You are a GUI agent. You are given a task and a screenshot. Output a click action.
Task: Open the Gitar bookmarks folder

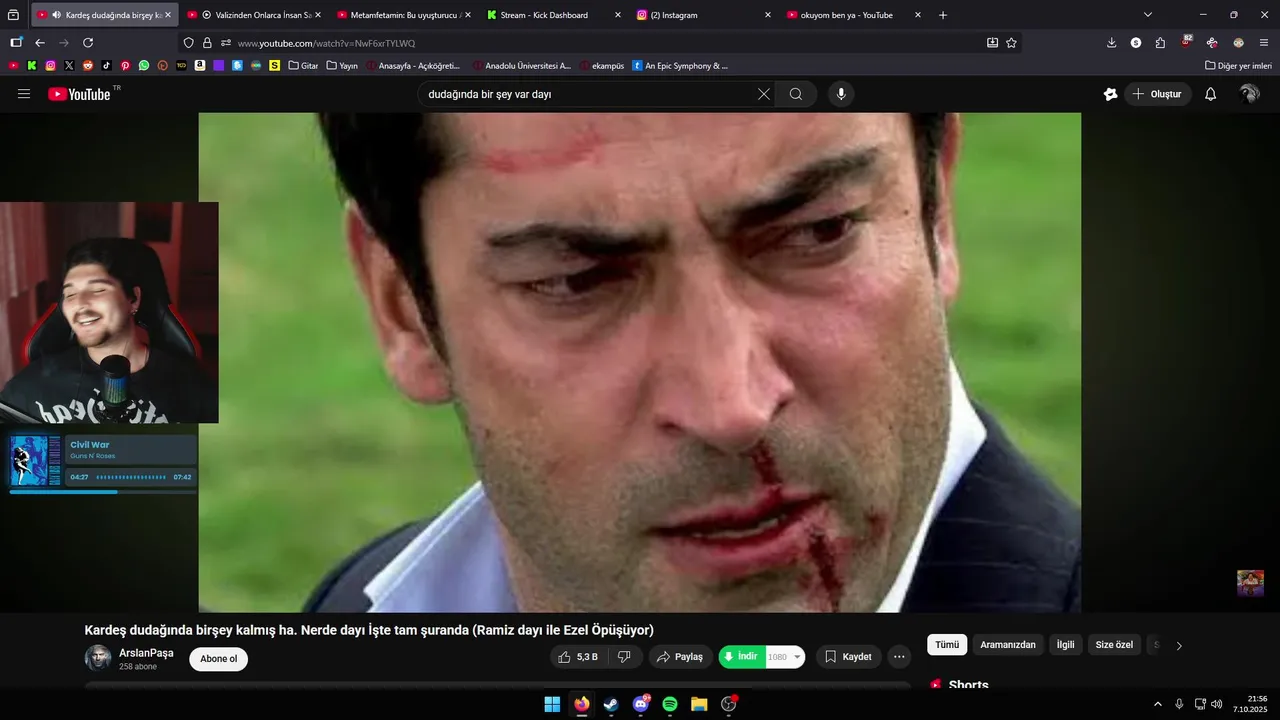tap(303, 65)
